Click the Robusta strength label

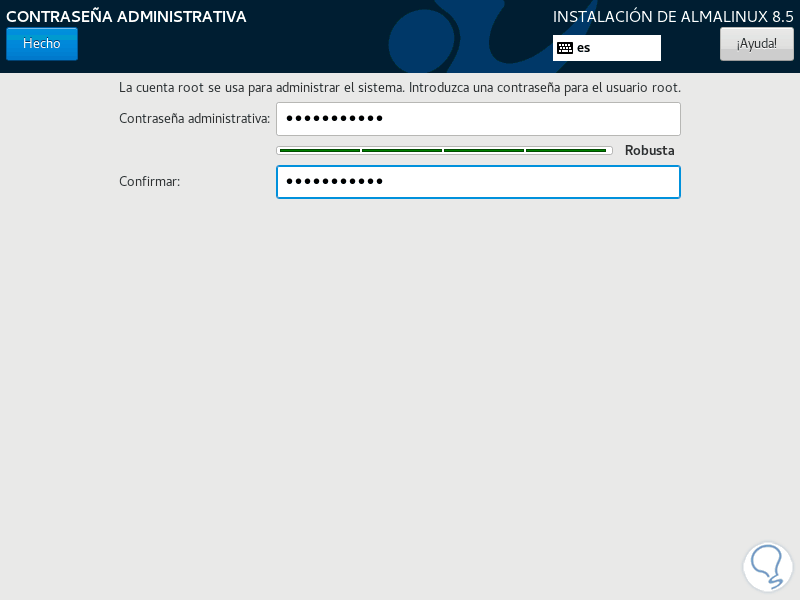649,151
